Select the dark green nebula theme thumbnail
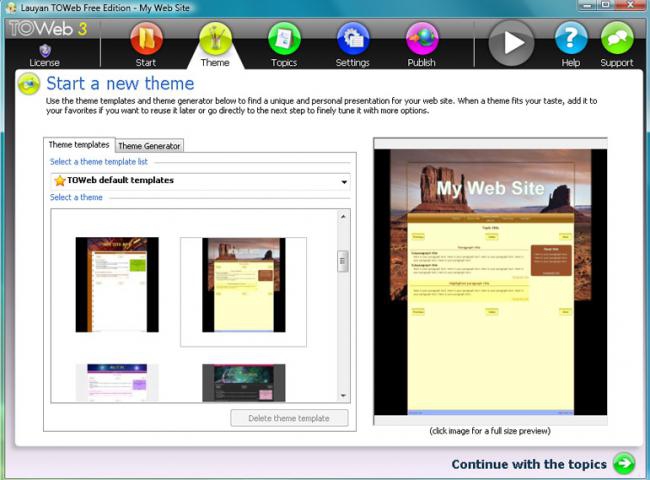This screenshot has width=650, height=480. tap(244, 383)
